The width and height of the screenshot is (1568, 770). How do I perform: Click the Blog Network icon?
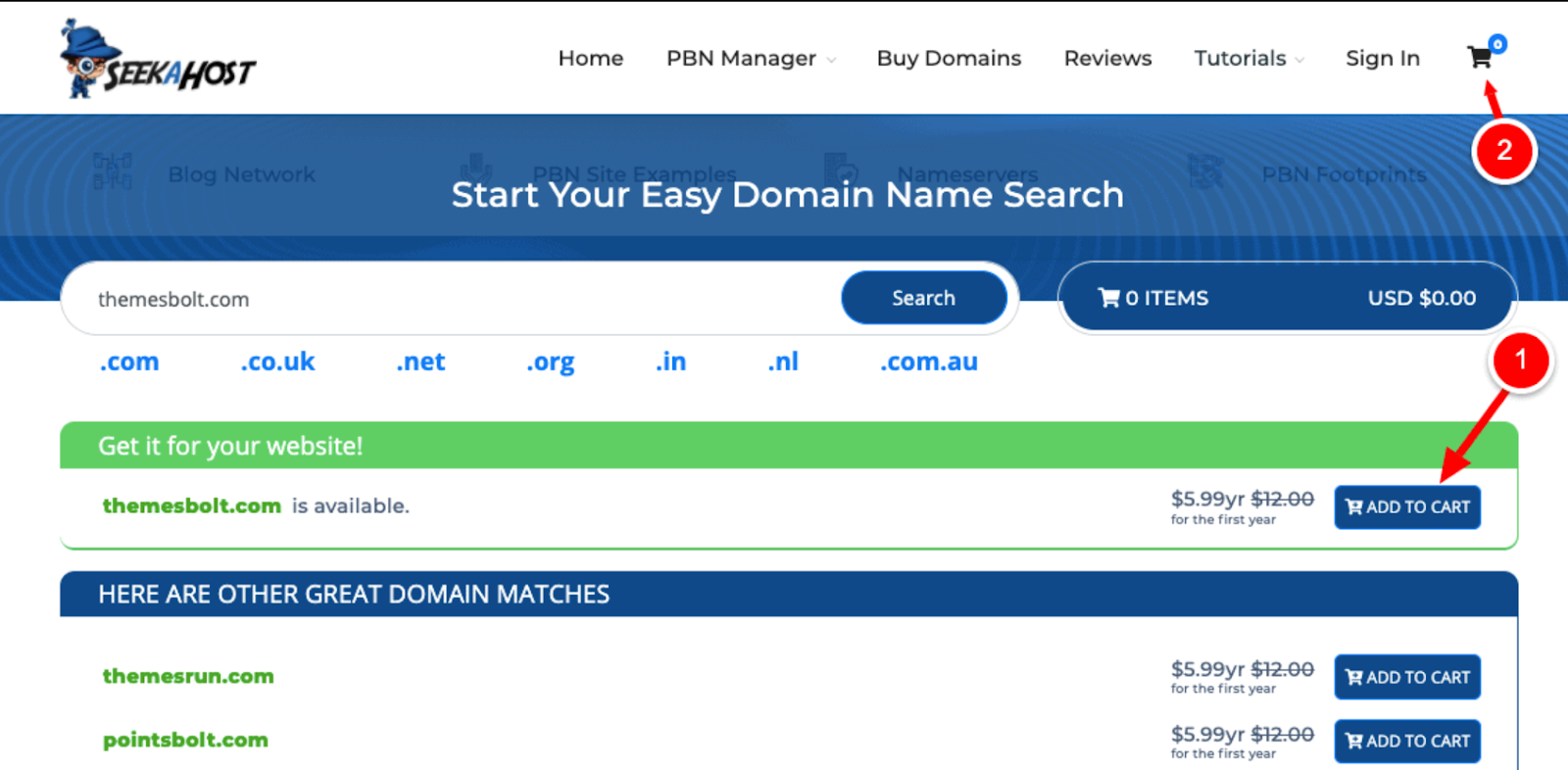tap(113, 171)
